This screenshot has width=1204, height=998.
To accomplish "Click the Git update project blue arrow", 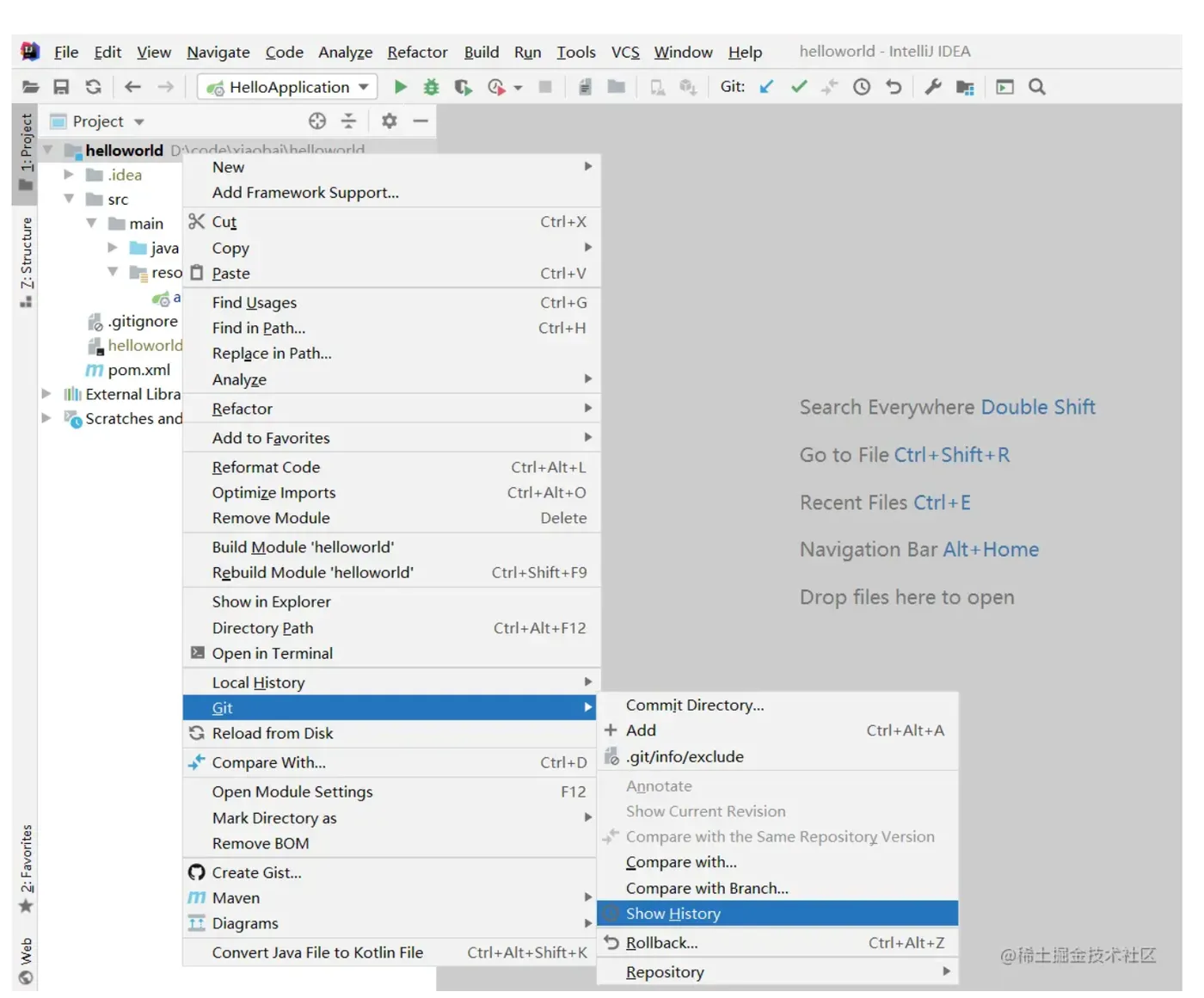I will pyautogui.click(x=766, y=87).
